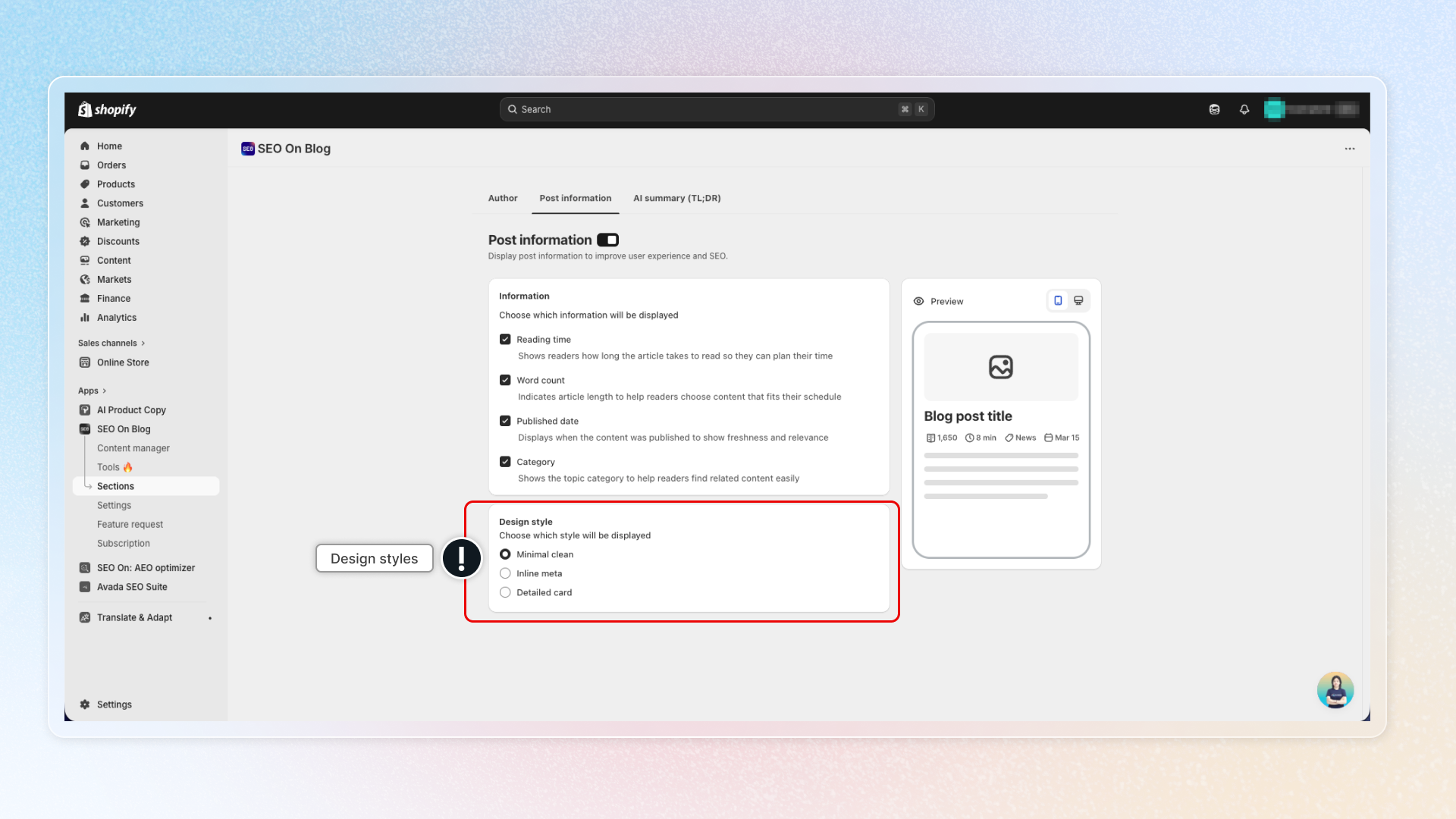Click the notification bell icon
Viewport: 1456px width, 819px height.
click(x=1244, y=109)
